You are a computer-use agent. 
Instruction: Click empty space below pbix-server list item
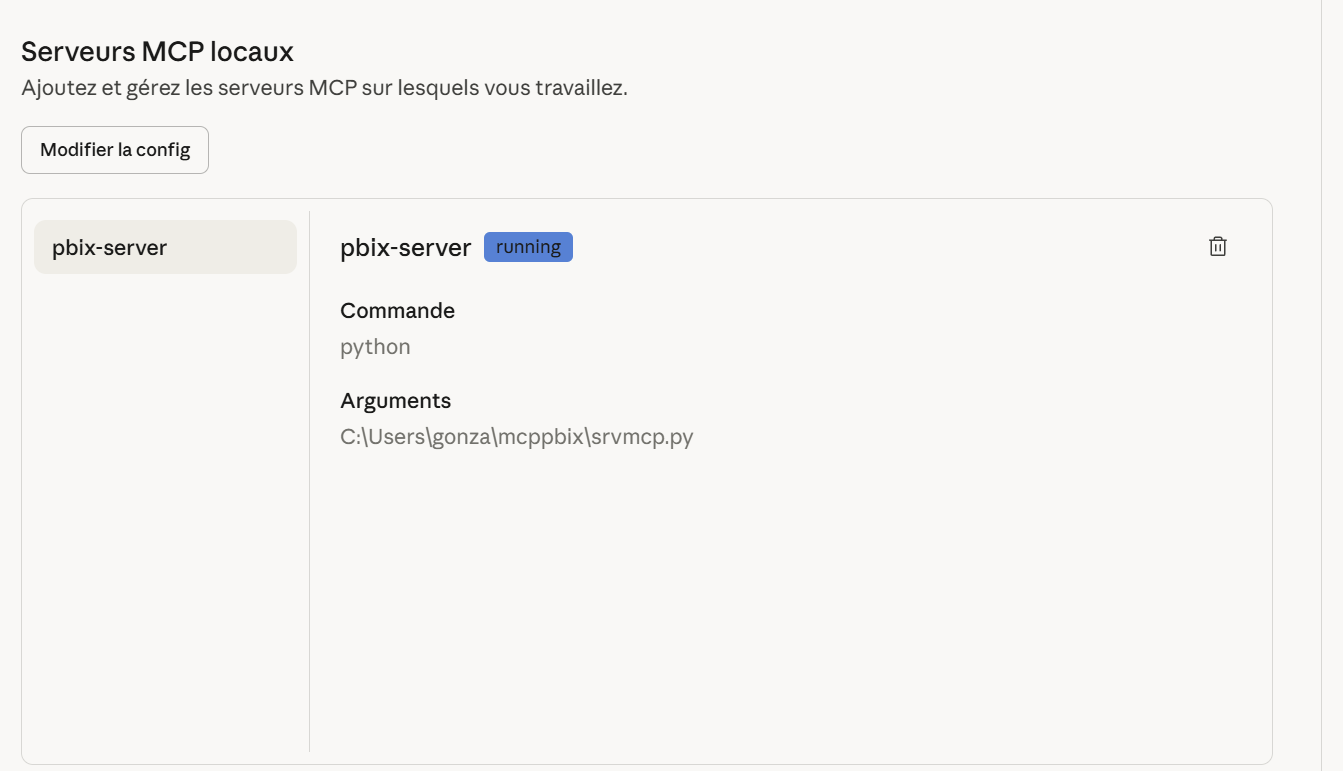pos(165,500)
